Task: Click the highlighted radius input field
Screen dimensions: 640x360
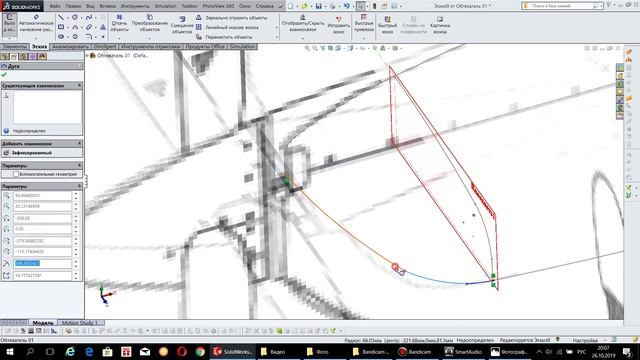Action: point(42,264)
